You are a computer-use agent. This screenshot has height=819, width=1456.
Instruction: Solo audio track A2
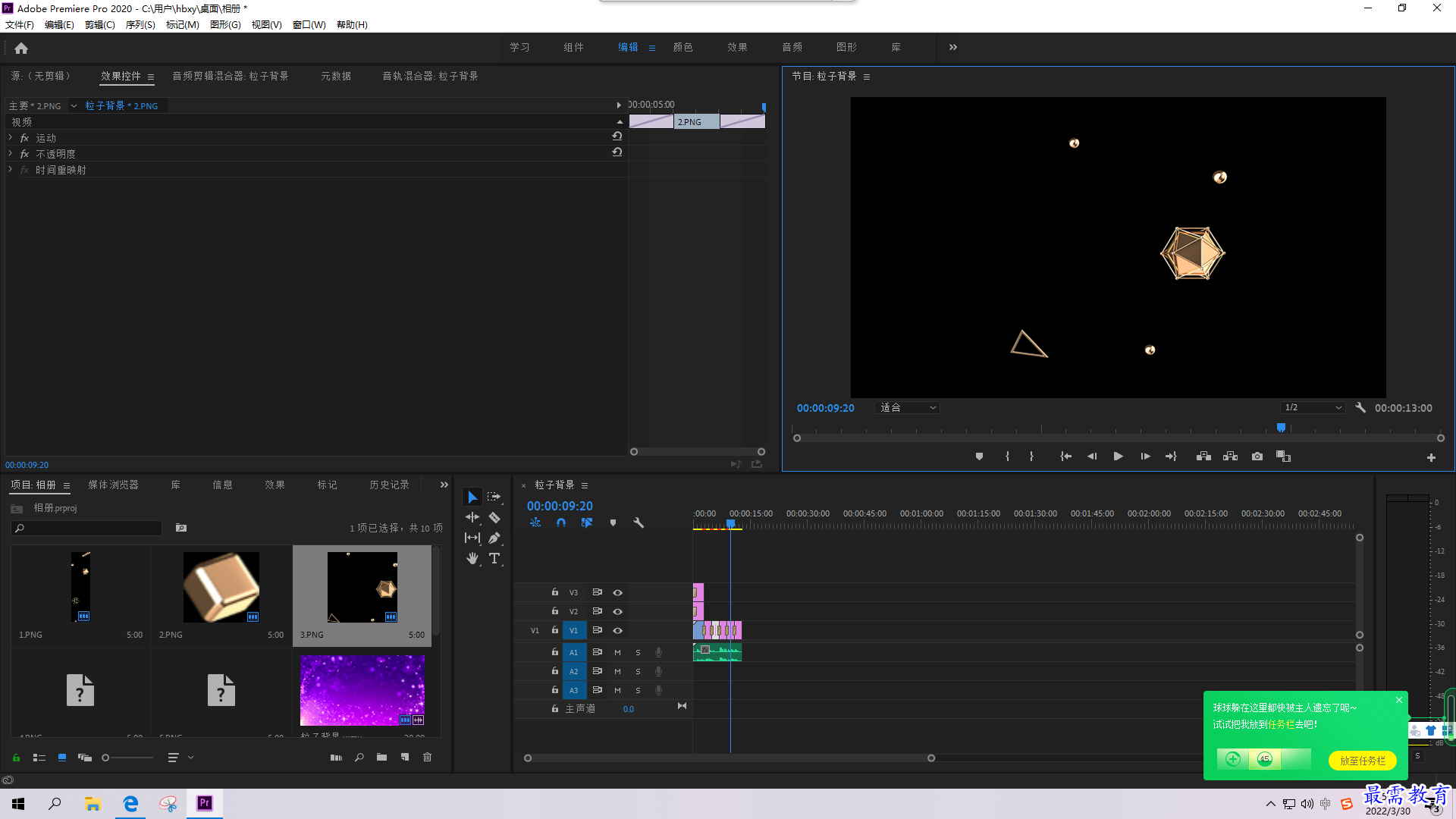pyautogui.click(x=638, y=672)
